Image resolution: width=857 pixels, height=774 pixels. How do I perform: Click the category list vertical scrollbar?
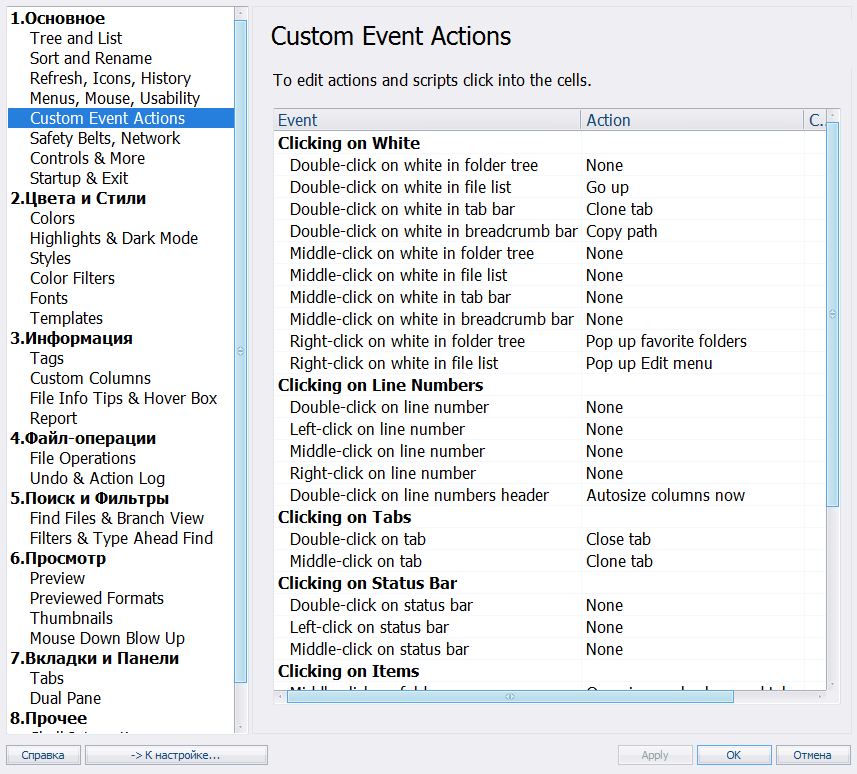(x=240, y=350)
